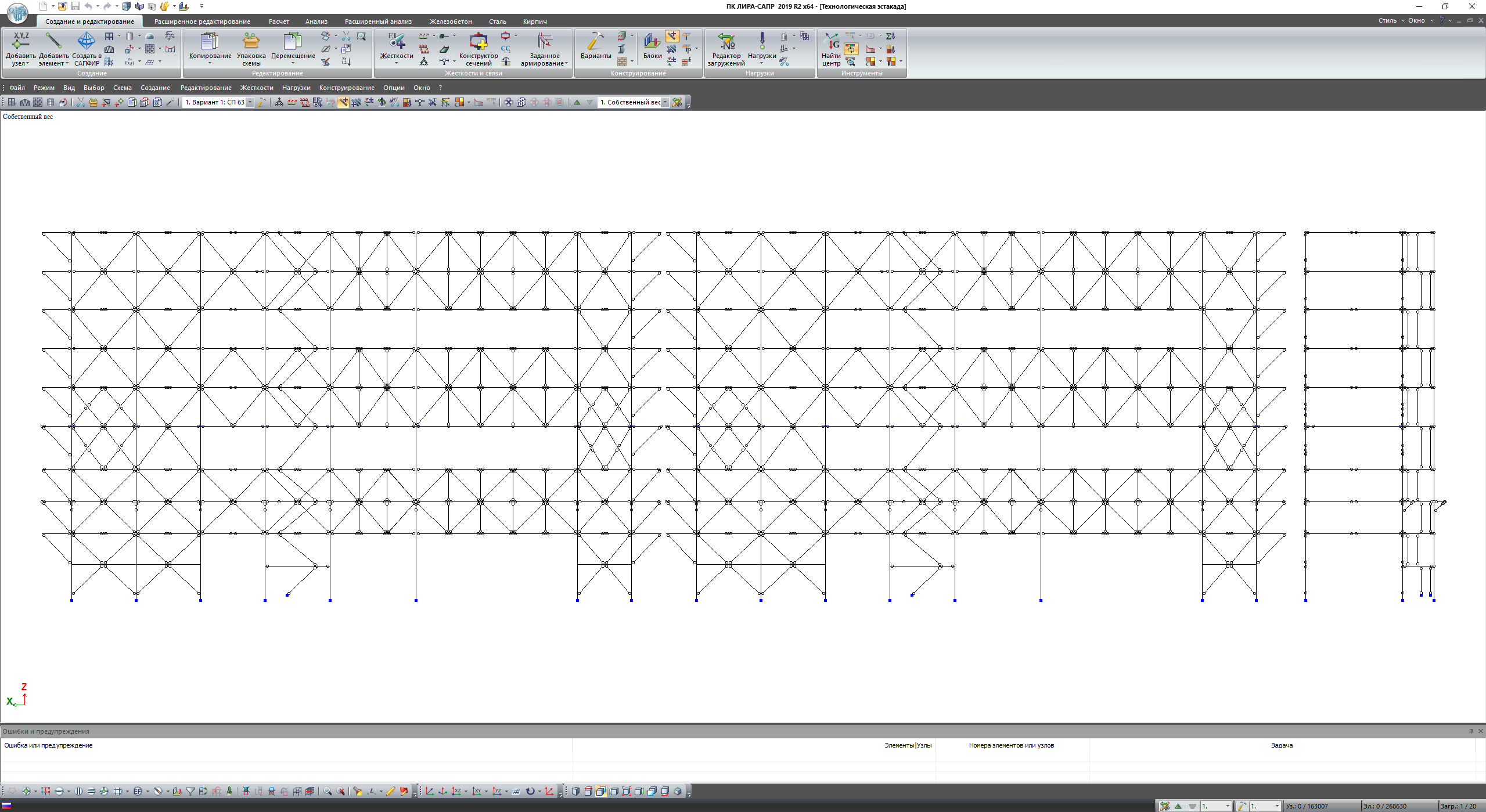This screenshot has height=812, width=1486.
Task: Toggle highlighted cursor button in Конструирование ribbon group
Action: pyautogui.click(x=671, y=36)
